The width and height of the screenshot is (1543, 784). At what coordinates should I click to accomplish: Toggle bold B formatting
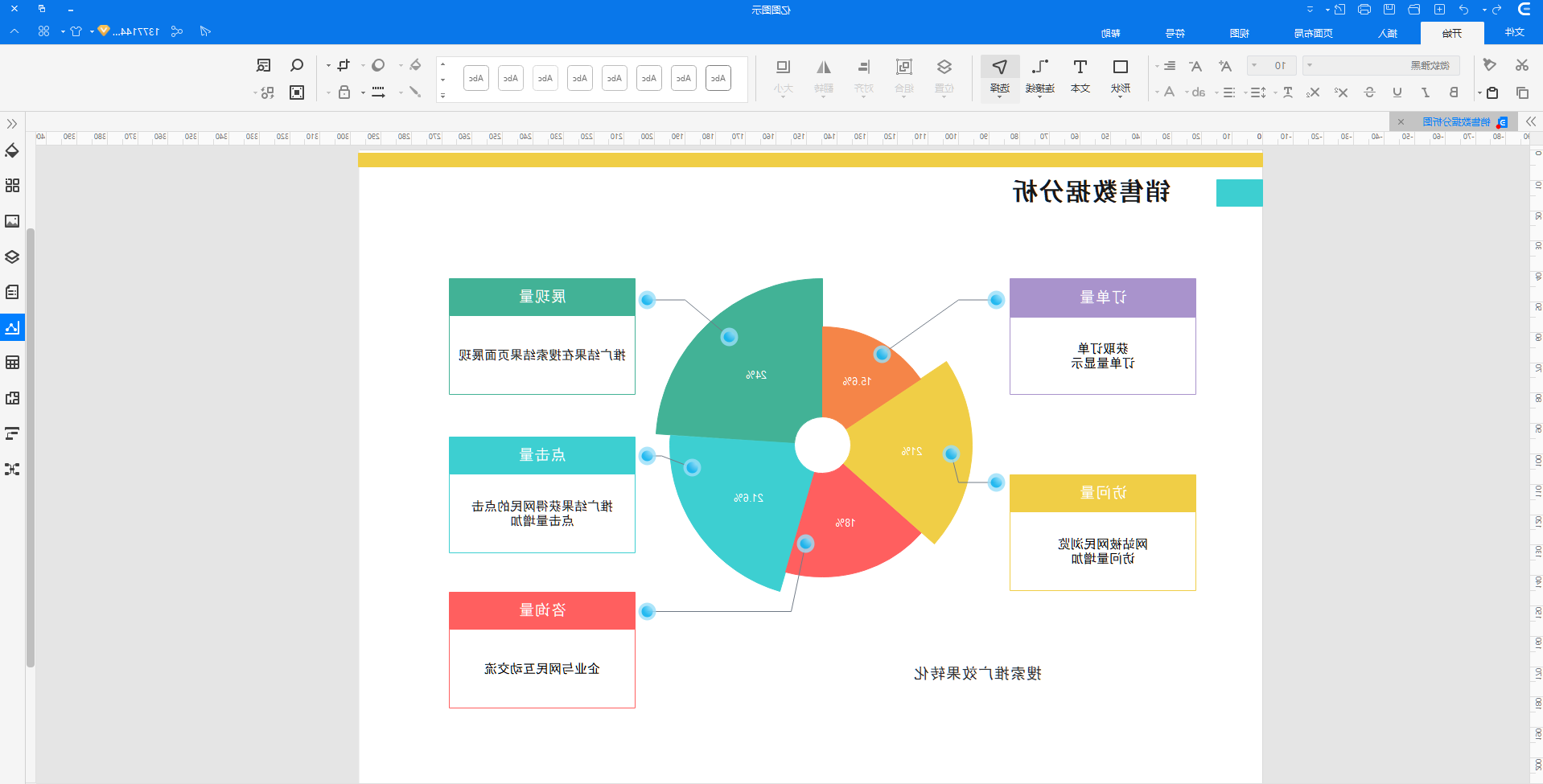[x=1454, y=92]
